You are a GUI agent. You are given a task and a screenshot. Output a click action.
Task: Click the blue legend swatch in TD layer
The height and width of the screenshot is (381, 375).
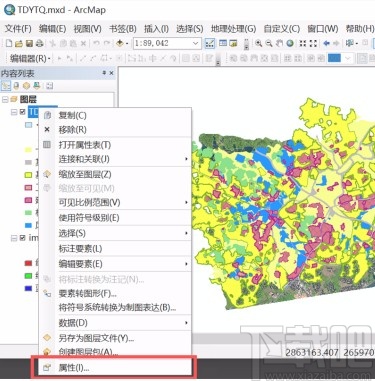coord(29,225)
